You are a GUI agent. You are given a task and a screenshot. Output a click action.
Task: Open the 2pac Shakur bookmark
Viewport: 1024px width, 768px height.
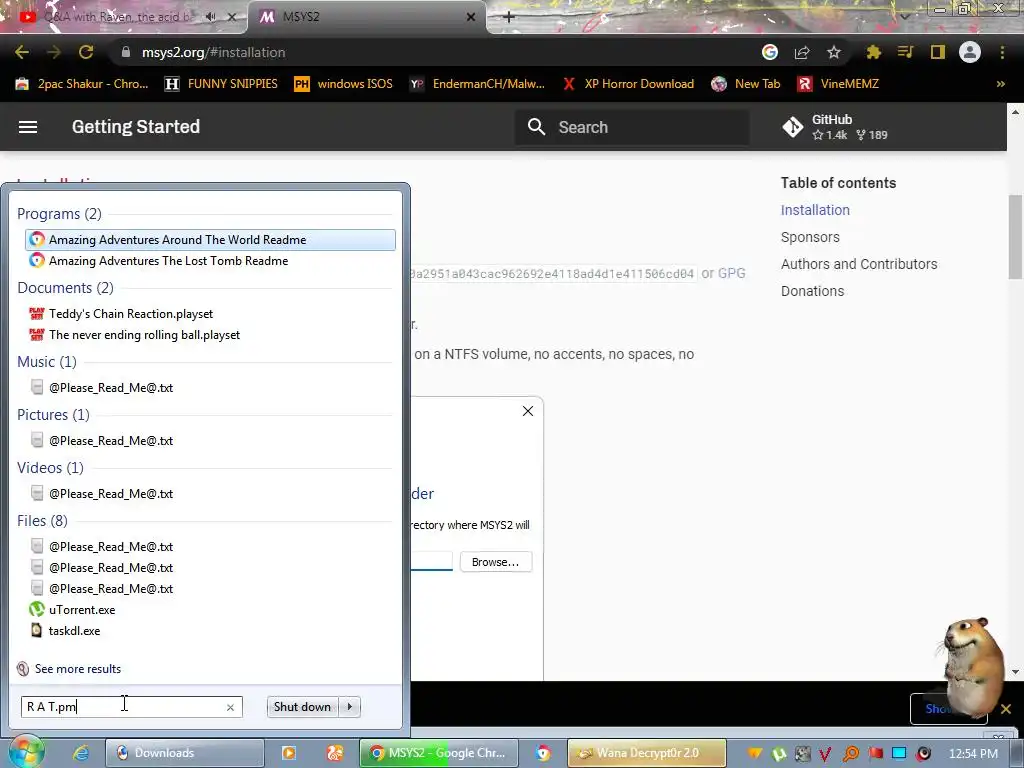pyautogui.click(x=82, y=84)
